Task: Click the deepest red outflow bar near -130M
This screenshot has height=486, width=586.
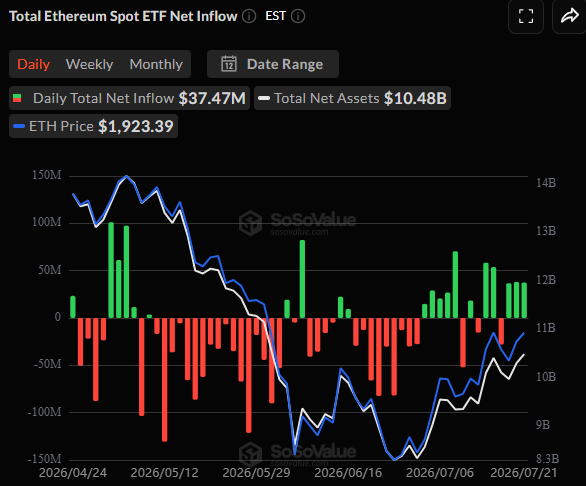Action: [164, 380]
